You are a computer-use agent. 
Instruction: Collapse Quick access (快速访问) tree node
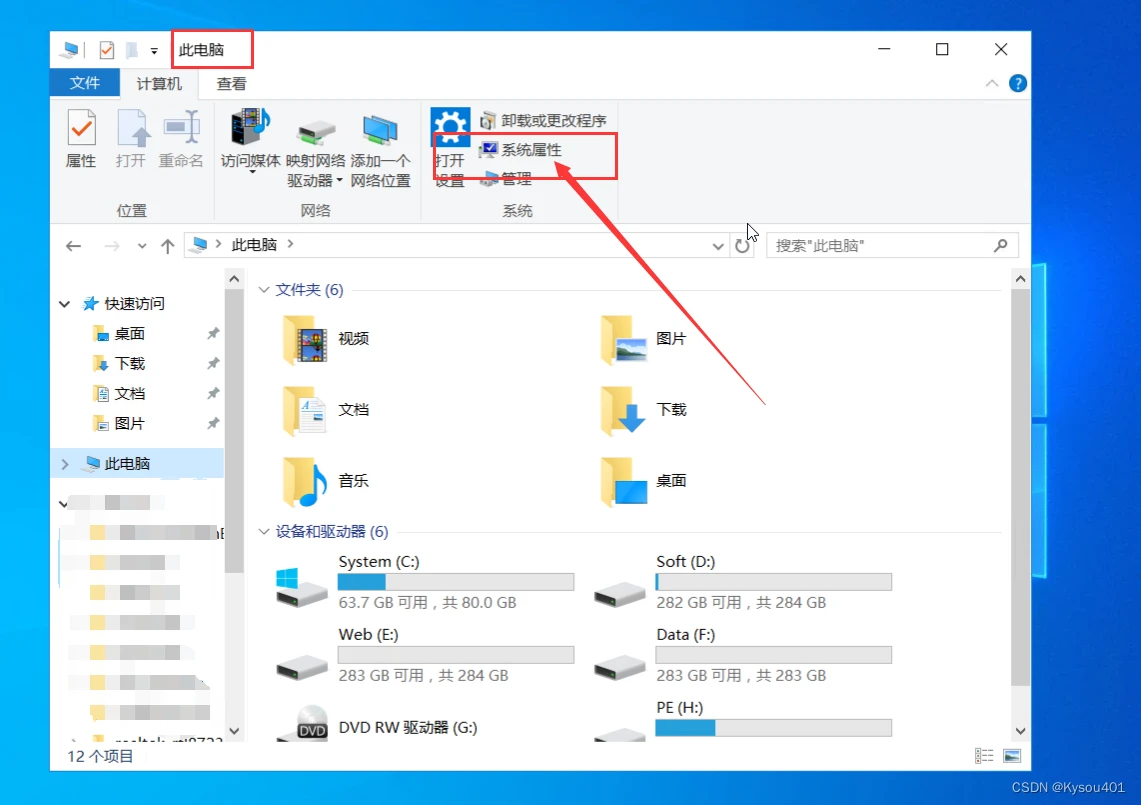point(64,304)
